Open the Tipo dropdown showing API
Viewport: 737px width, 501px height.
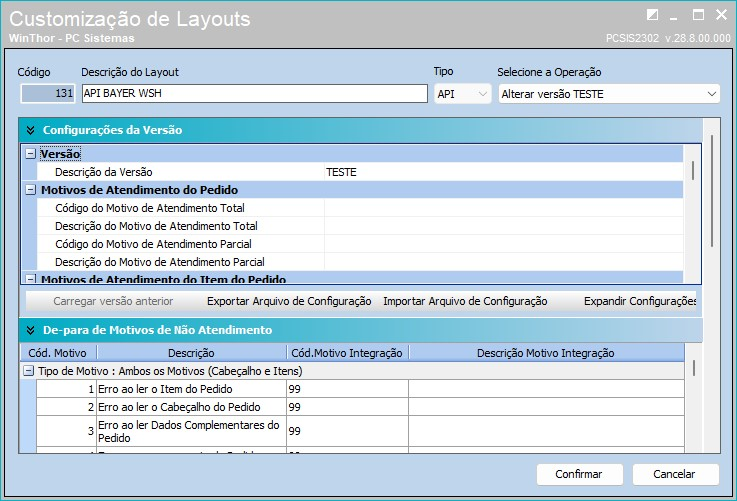pyautogui.click(x=463, y=94)
